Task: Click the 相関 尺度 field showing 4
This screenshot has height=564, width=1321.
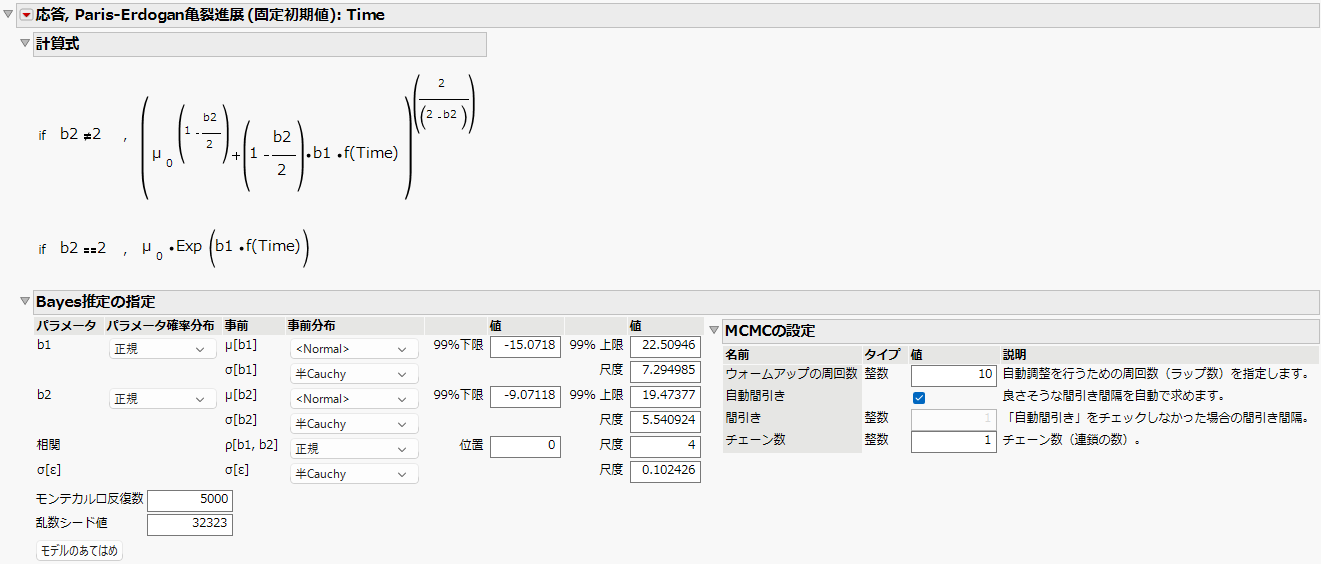Action: click(x=666, y=446)
